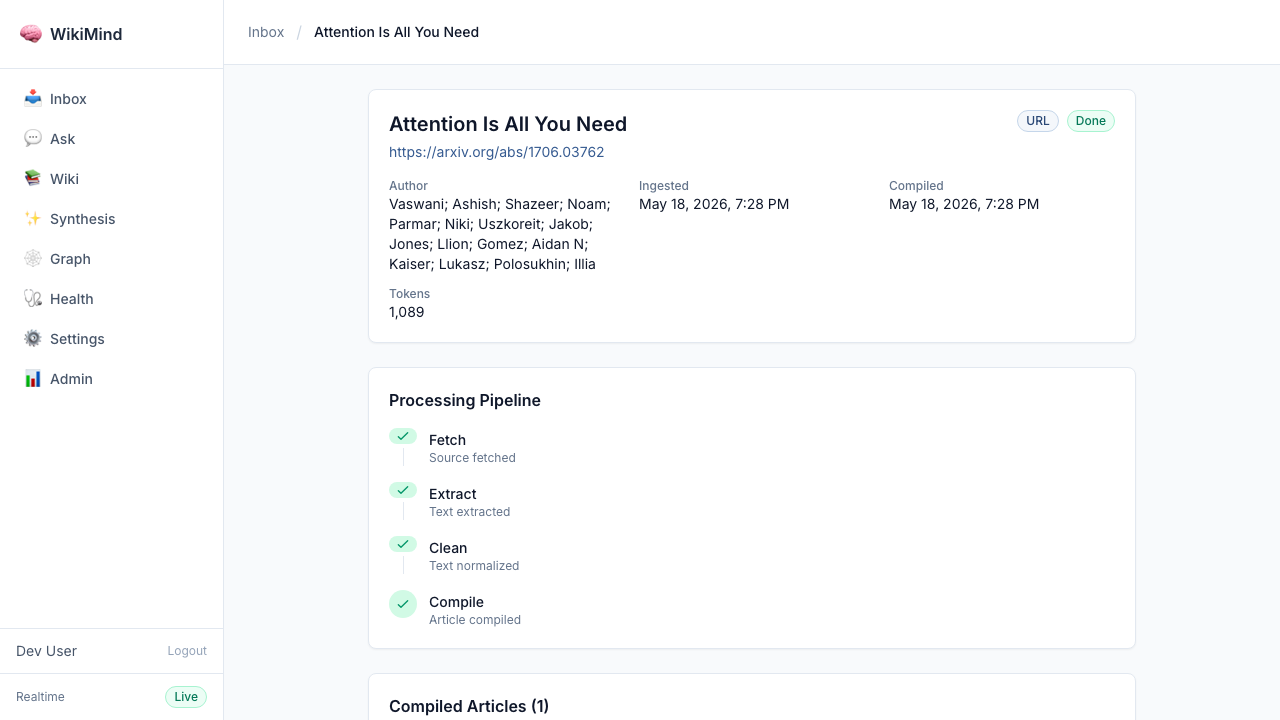The width and height of the screenshot is (1280, 720).
Task: Open the Graph view
Action: click(112, 259)
